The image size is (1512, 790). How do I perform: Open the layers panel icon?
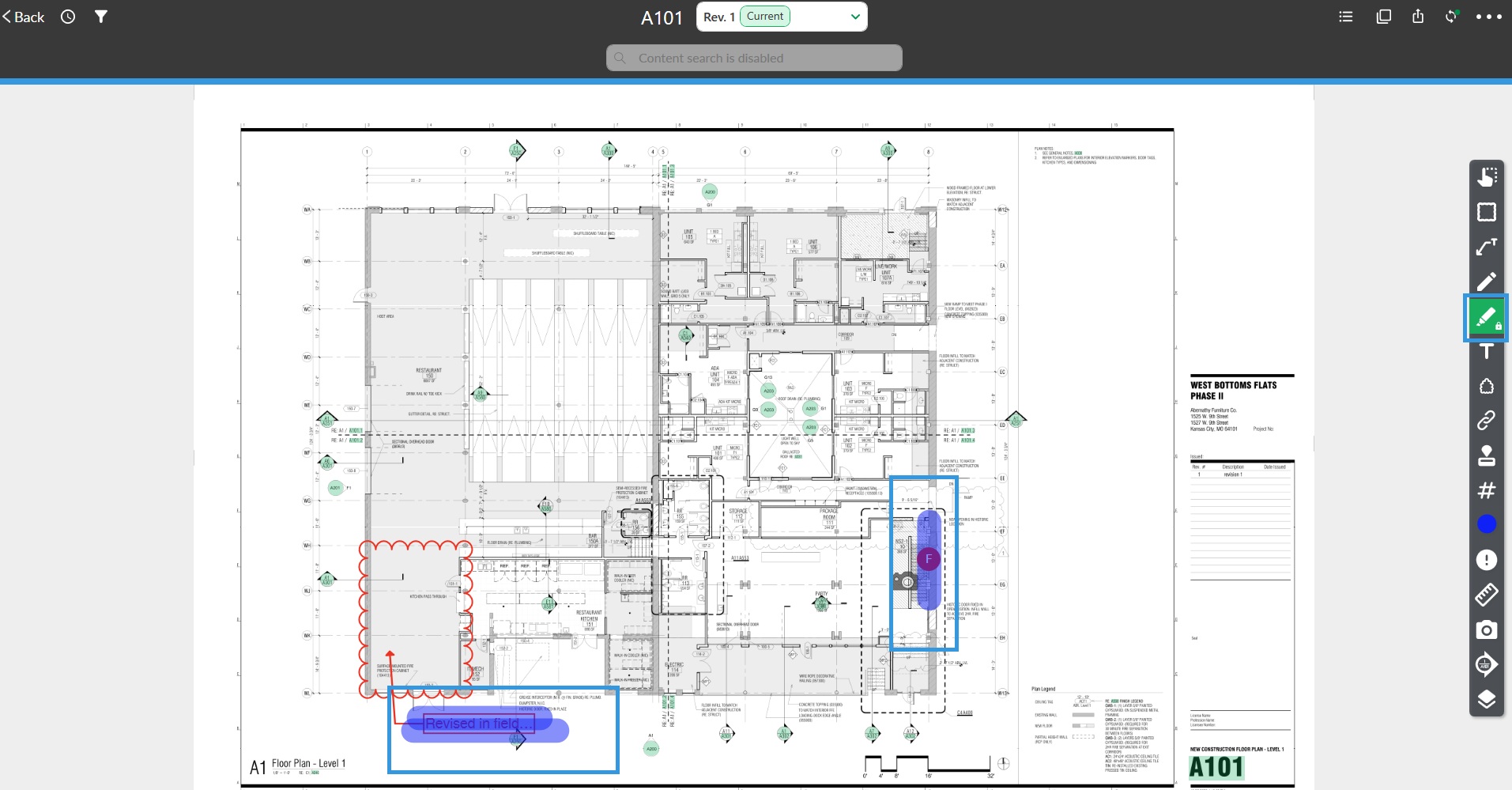(1487, 699)
